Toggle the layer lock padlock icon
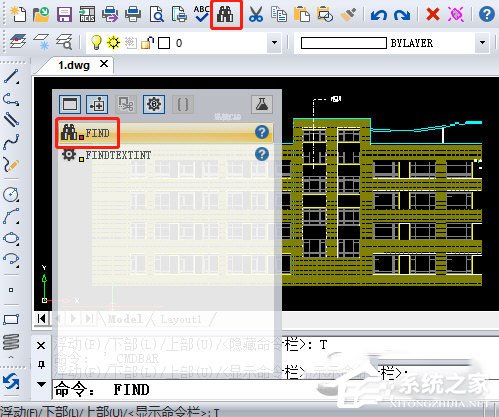The height and width of the screenshot is (417, 499). (147, 43)
